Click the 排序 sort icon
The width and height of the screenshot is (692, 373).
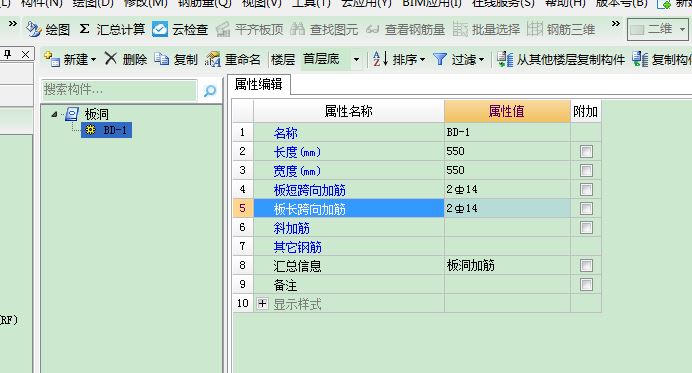[380, 59]
